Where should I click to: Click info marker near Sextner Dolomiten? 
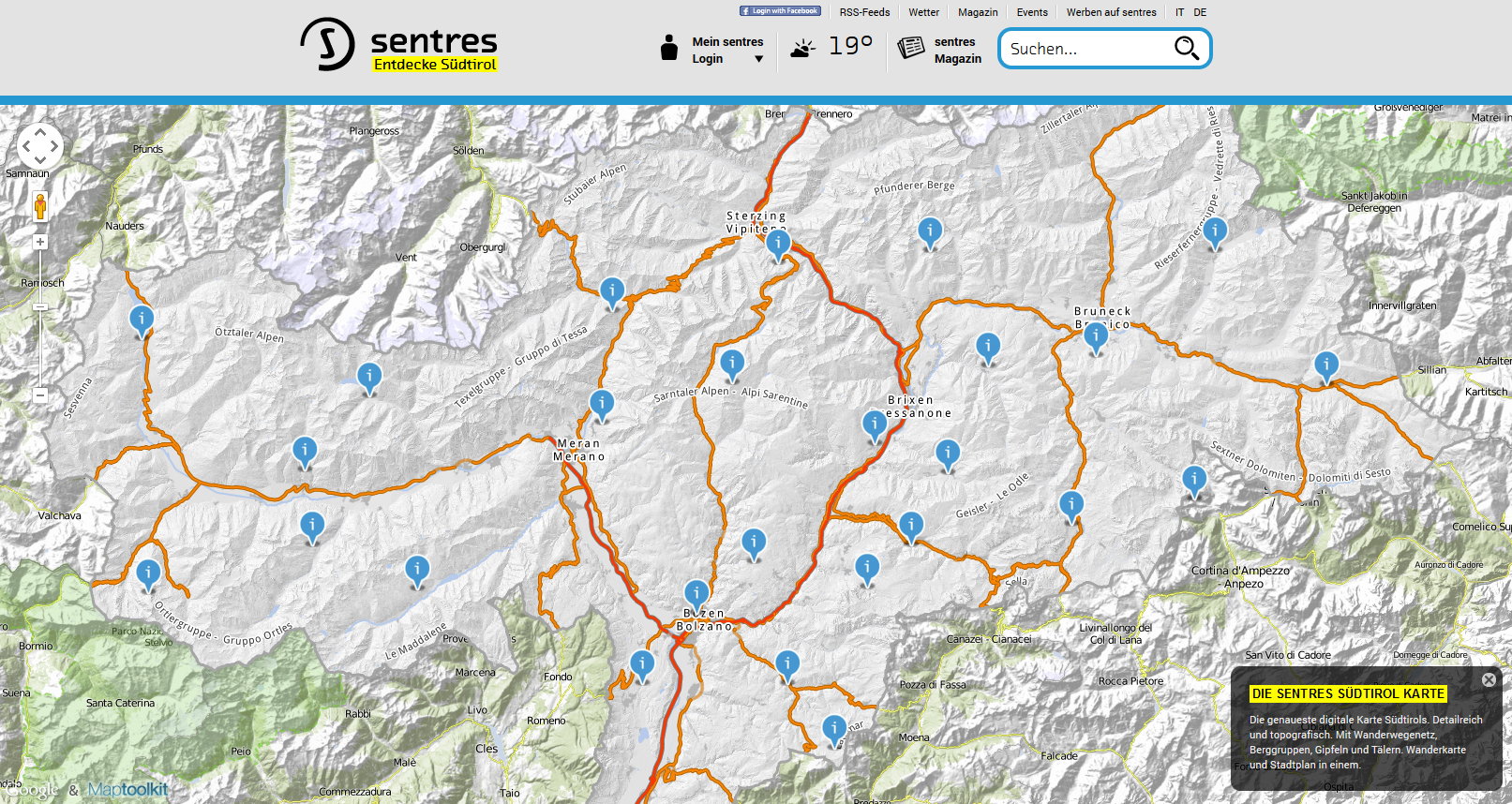(x=1194, y=483)
